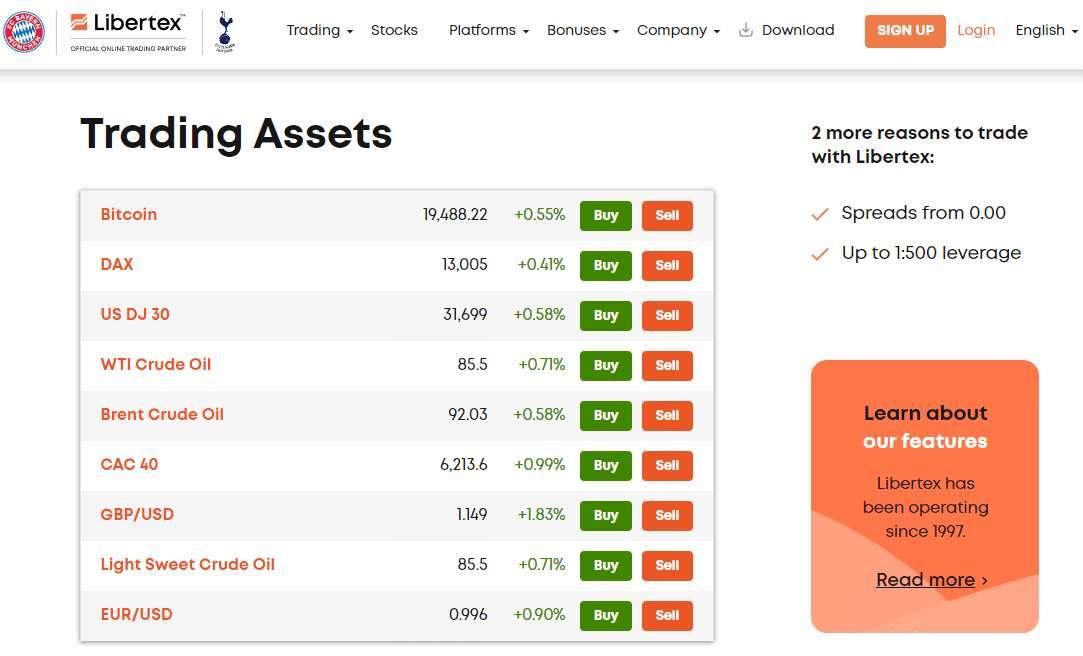Open the Read more link
The width and height of the screenshot is (1083, 656).
click(926, 580)
